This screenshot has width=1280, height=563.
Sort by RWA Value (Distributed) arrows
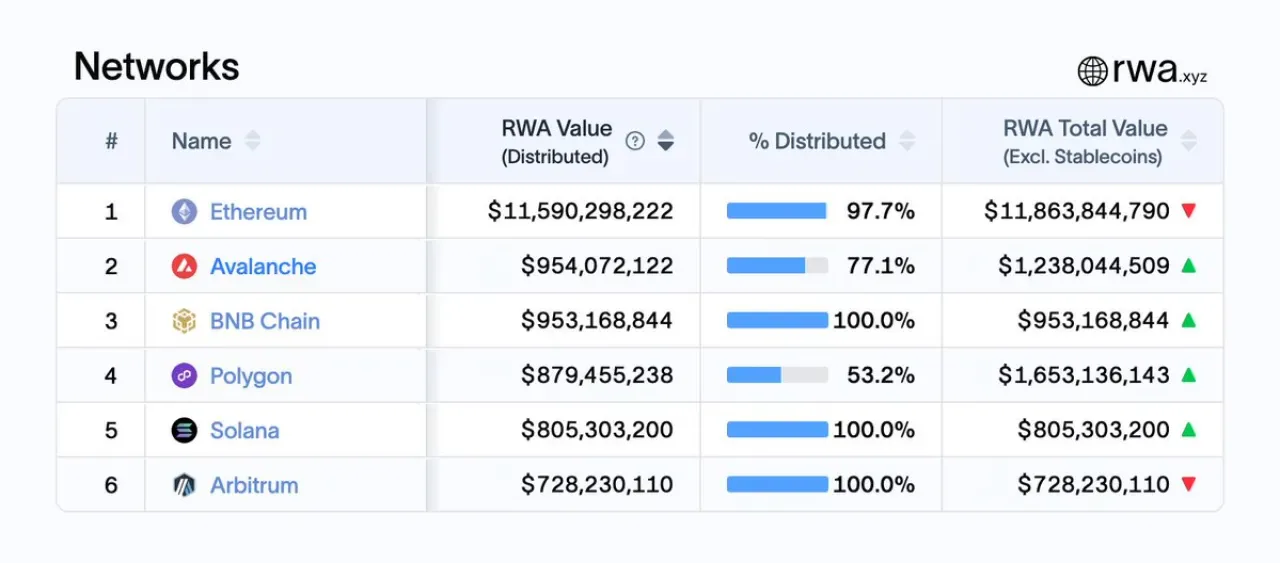(665, 141)
